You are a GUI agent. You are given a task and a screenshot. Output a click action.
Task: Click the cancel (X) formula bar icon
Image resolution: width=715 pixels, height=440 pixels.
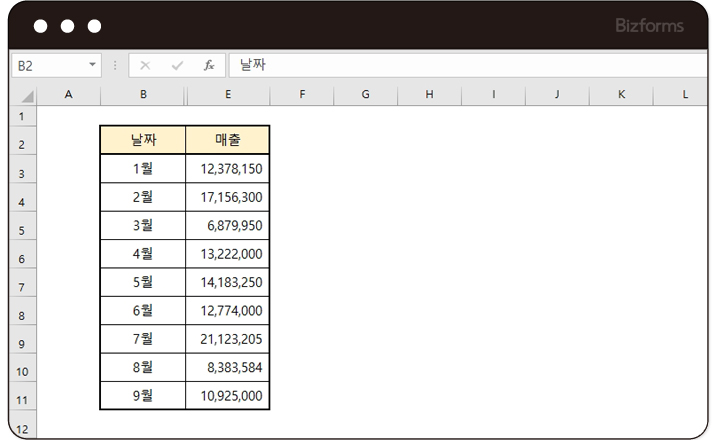tap(145, 65)
